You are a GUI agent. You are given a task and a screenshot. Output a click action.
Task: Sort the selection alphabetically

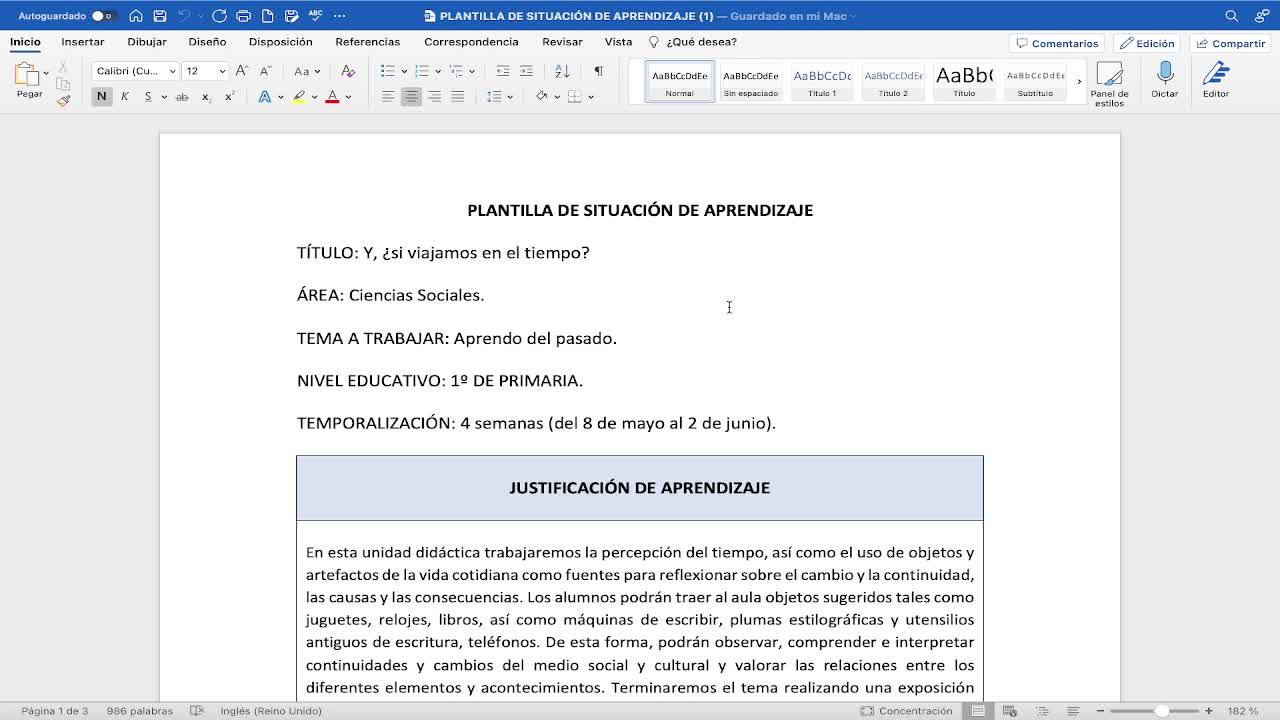562,71
